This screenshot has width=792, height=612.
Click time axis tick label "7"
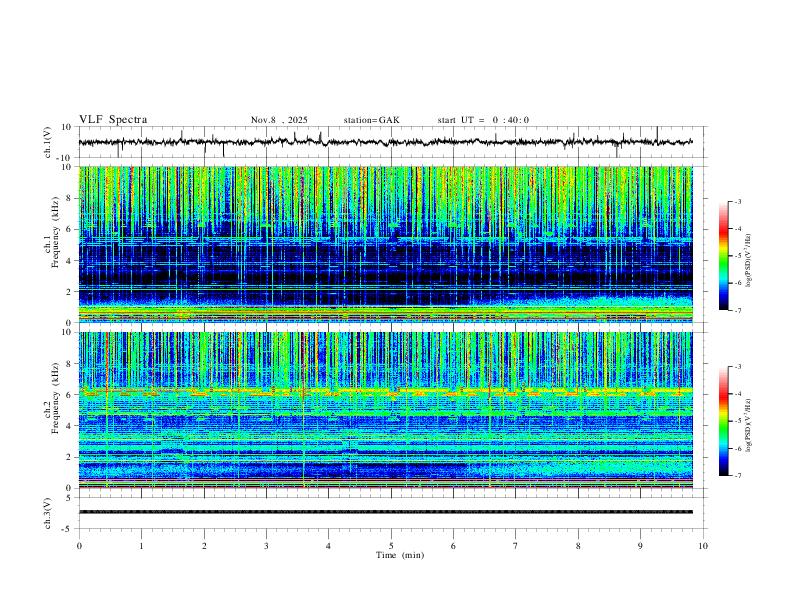coord(516,546)
